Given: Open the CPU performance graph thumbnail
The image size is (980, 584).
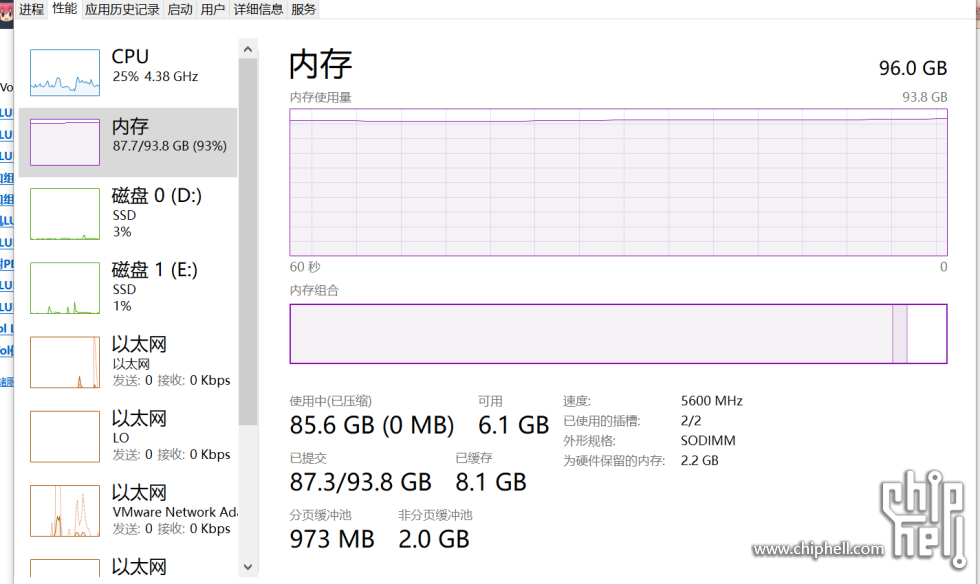Looking at the screenshot, I should pyautogui.click(x=65, y=72).
